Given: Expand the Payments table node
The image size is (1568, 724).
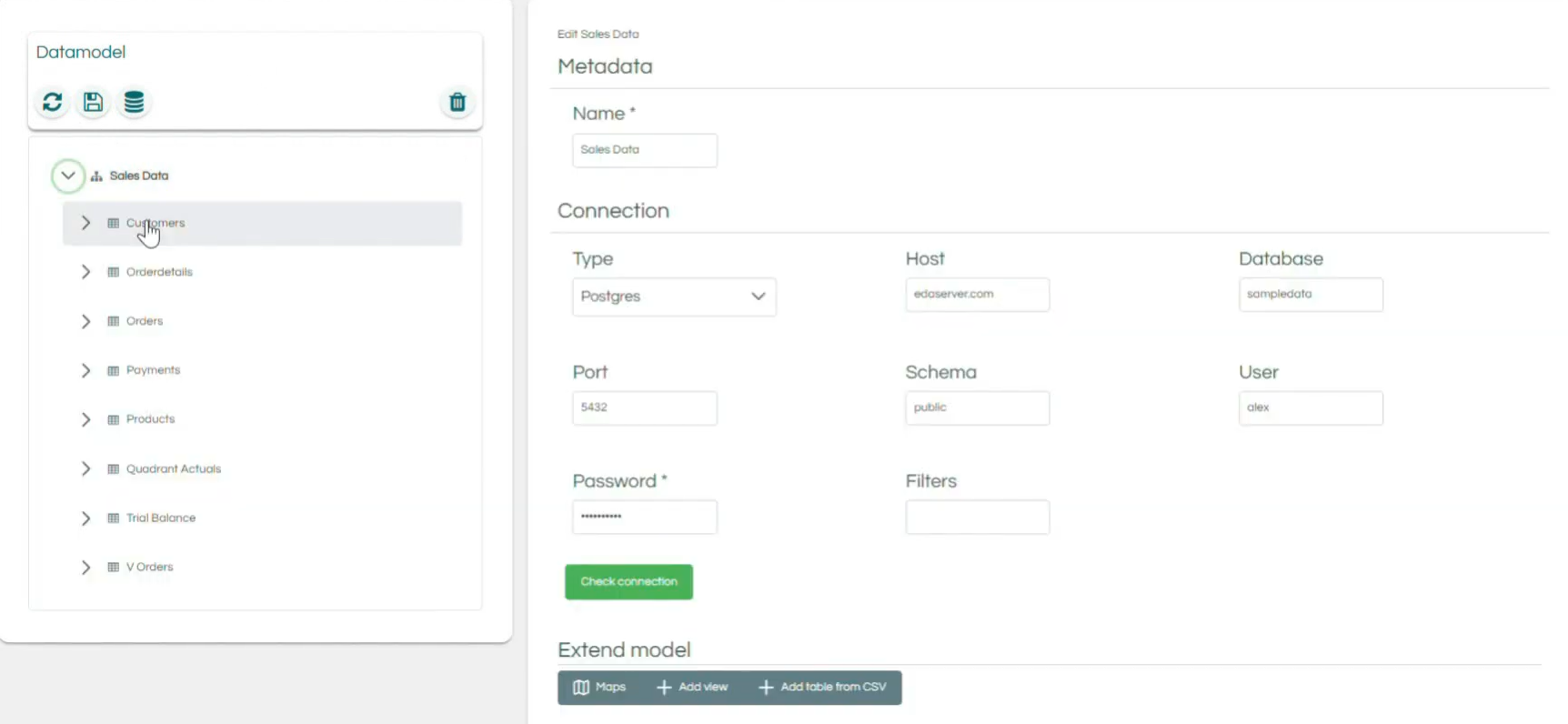Looking at the screenshot, I should click(x=85, y=370).
